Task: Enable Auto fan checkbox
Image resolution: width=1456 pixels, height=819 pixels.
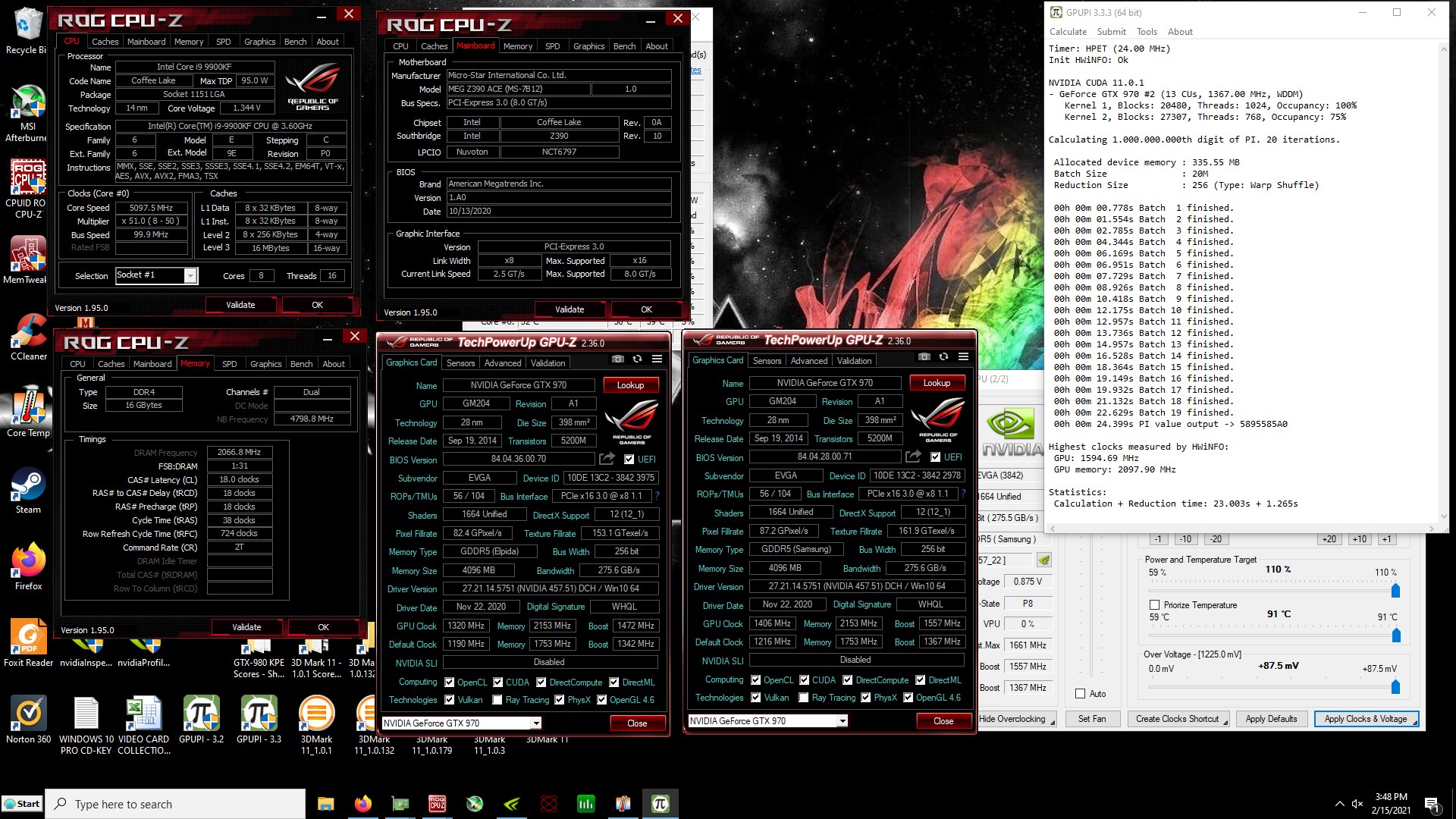Action: (x=1081, y=694)
